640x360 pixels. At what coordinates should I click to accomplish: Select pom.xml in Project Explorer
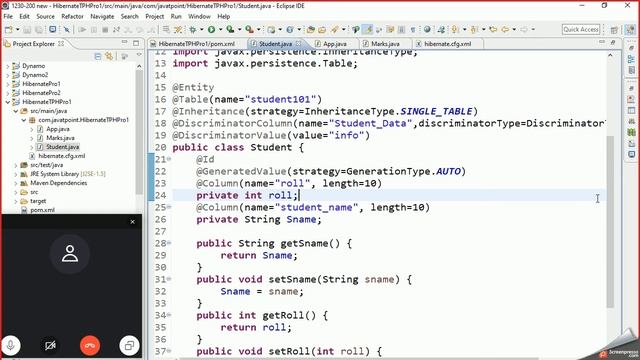click(x=42, y=210)
